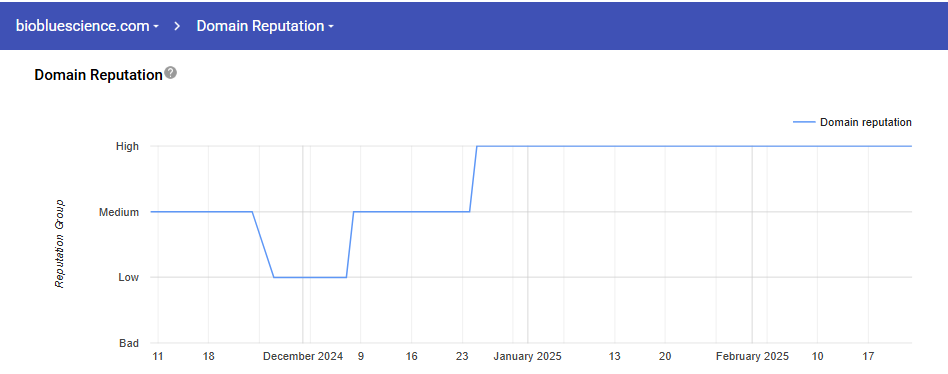
Task: Select the Bad reputation axis label
Action: (x=129, y=343)
